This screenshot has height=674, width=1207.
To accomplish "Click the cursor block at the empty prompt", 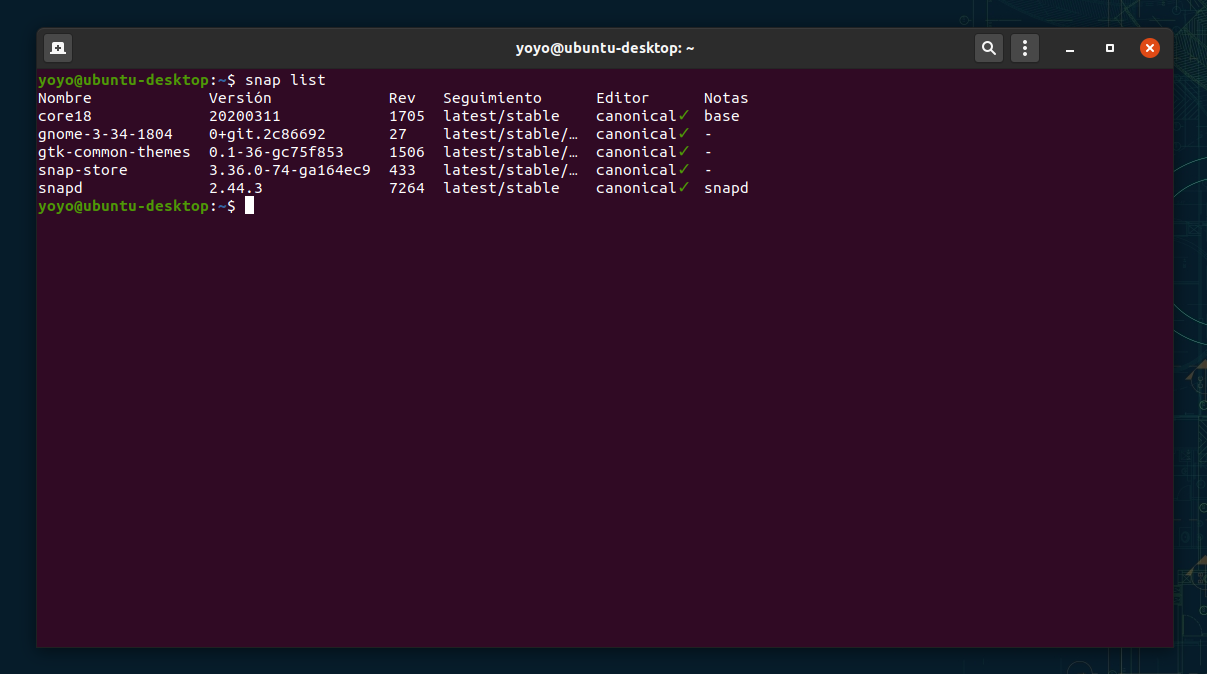I will click(x=249, y=206).
